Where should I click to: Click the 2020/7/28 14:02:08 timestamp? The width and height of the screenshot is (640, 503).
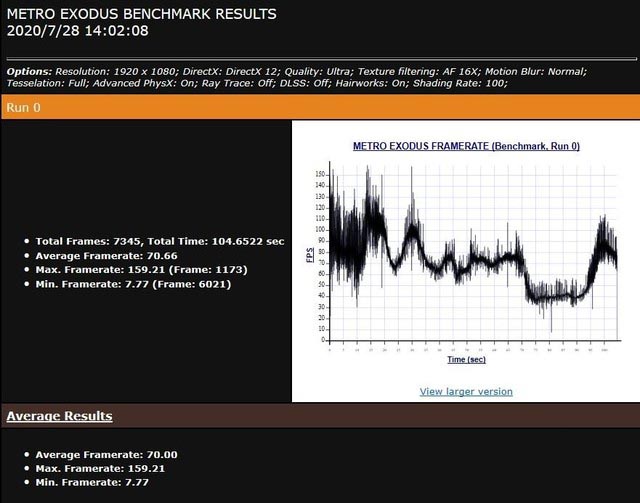point(78,31)
